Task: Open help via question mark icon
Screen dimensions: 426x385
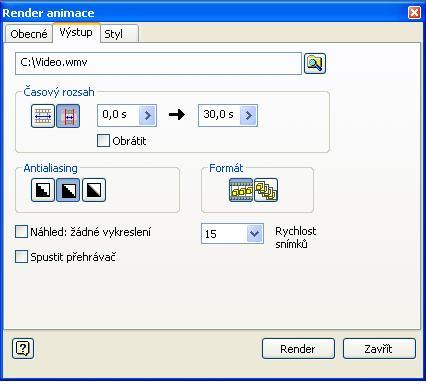Action: (23, 349)
